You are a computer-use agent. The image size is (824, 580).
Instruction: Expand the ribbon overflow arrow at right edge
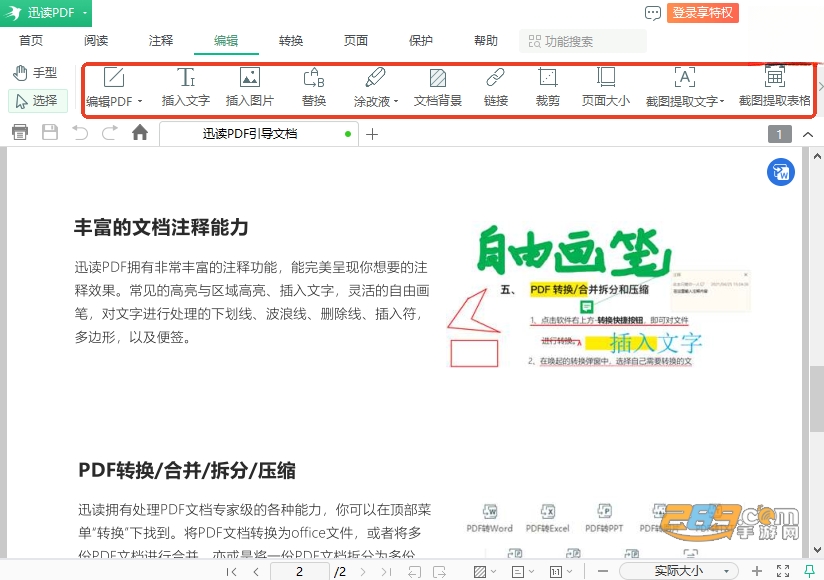[820, 87]
